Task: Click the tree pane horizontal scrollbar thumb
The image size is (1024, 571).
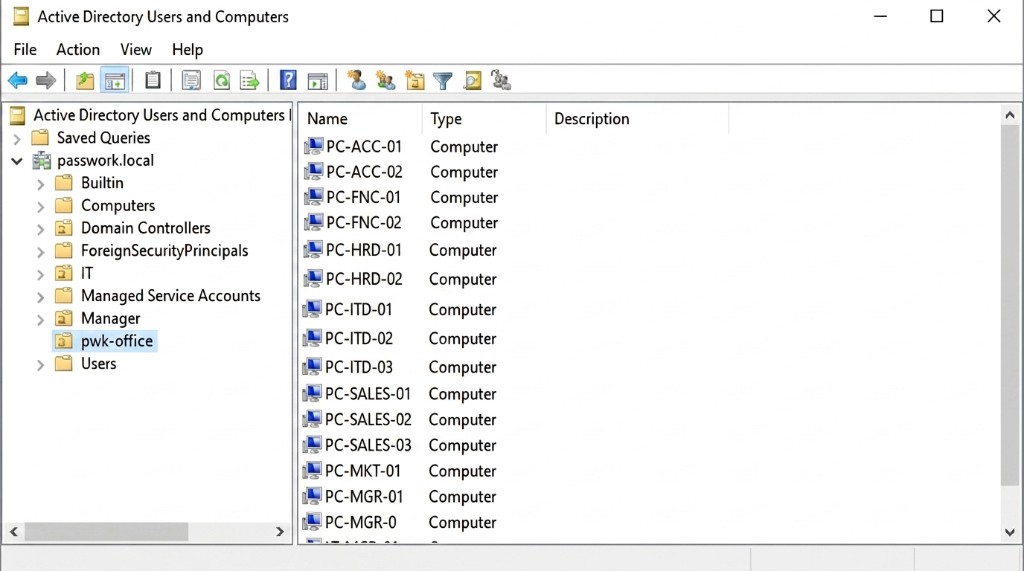Action: [106, 532]
